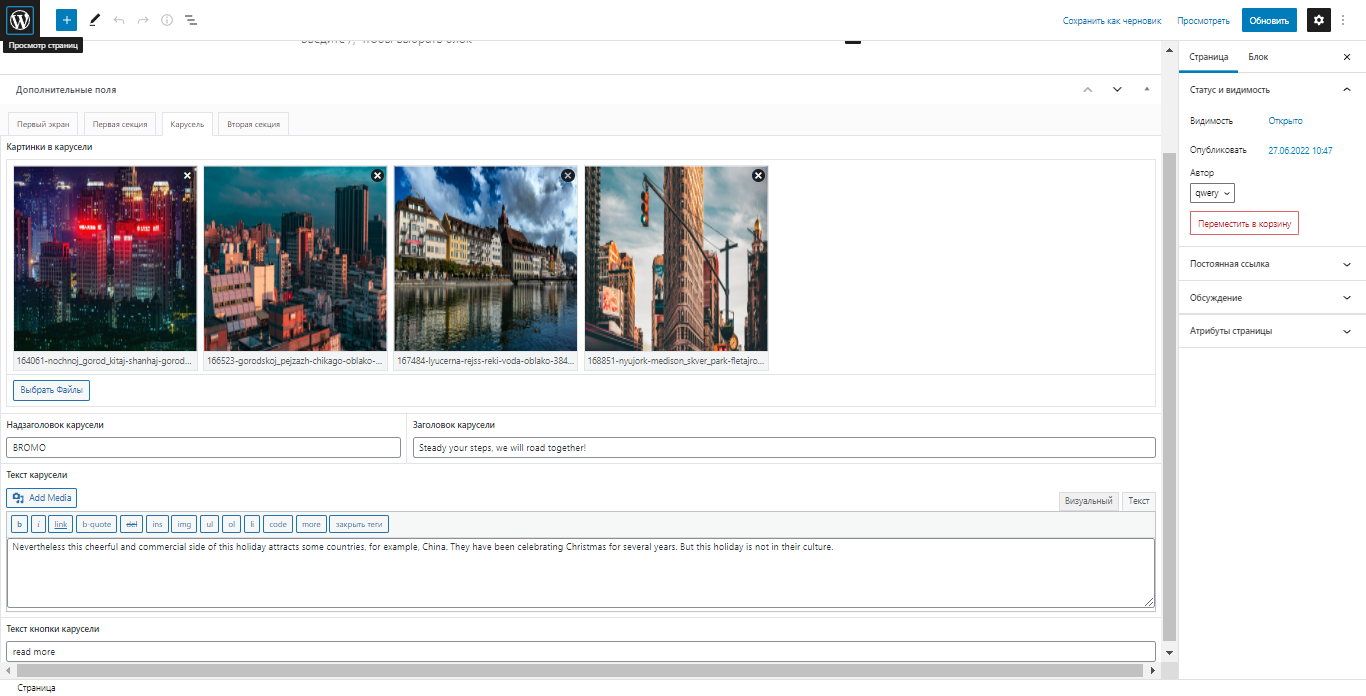Open the list view outline icon
This screenshot has width=1366, height=696.
tap(191, 19)
